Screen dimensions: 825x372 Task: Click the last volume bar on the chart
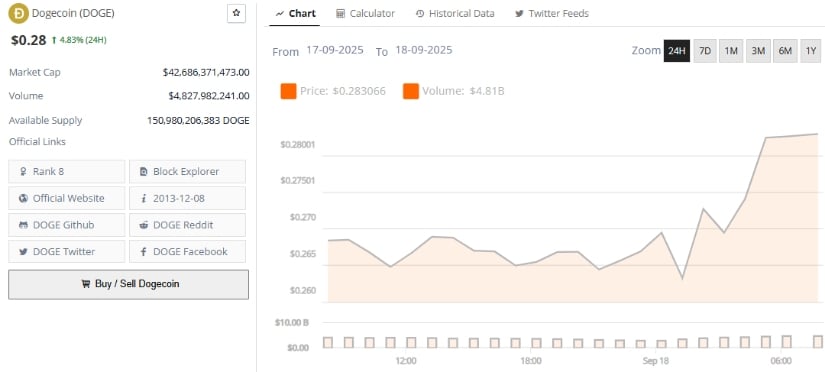click(818, 341)
